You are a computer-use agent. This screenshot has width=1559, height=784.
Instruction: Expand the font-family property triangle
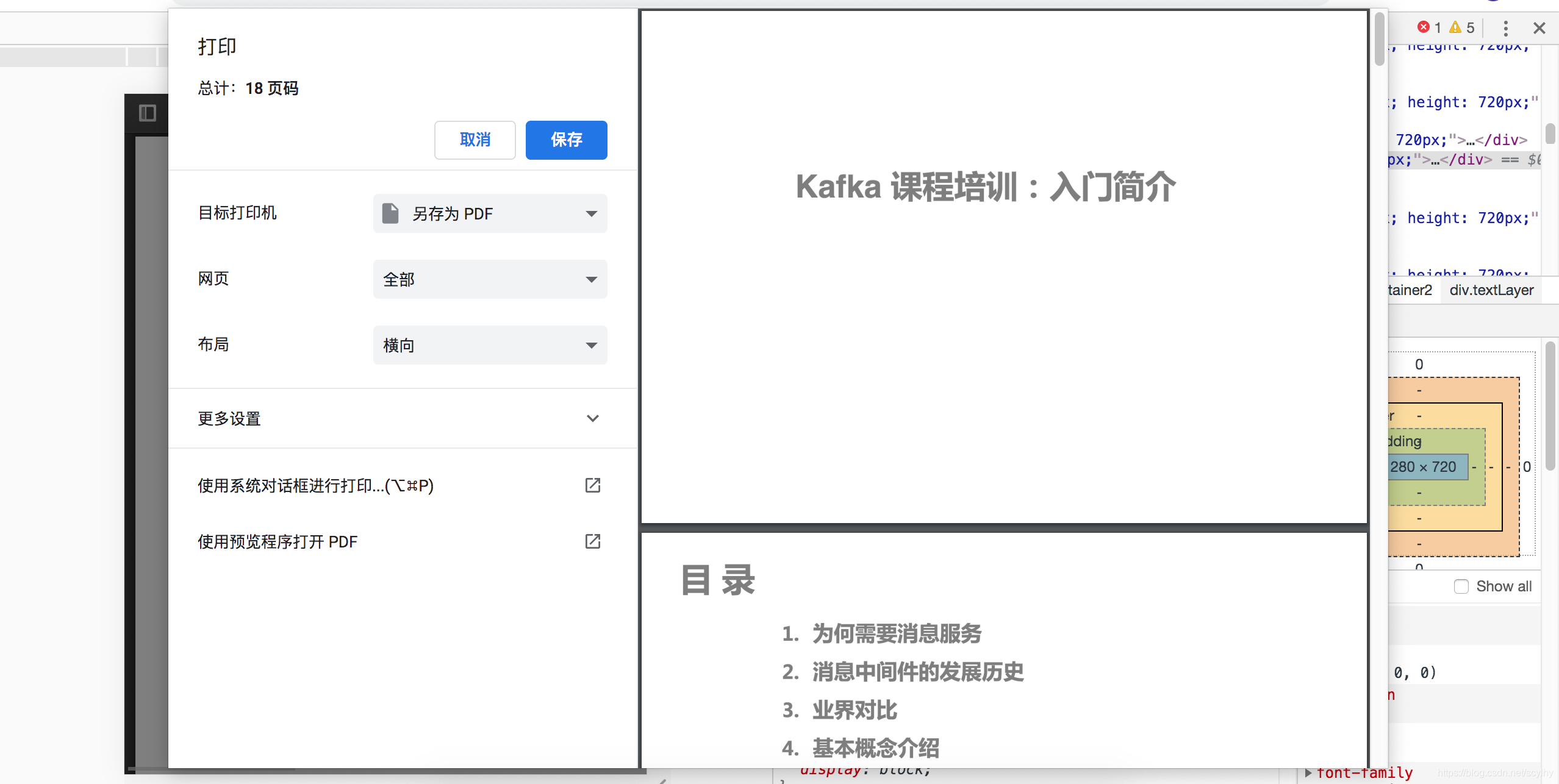click(1308, 773)
